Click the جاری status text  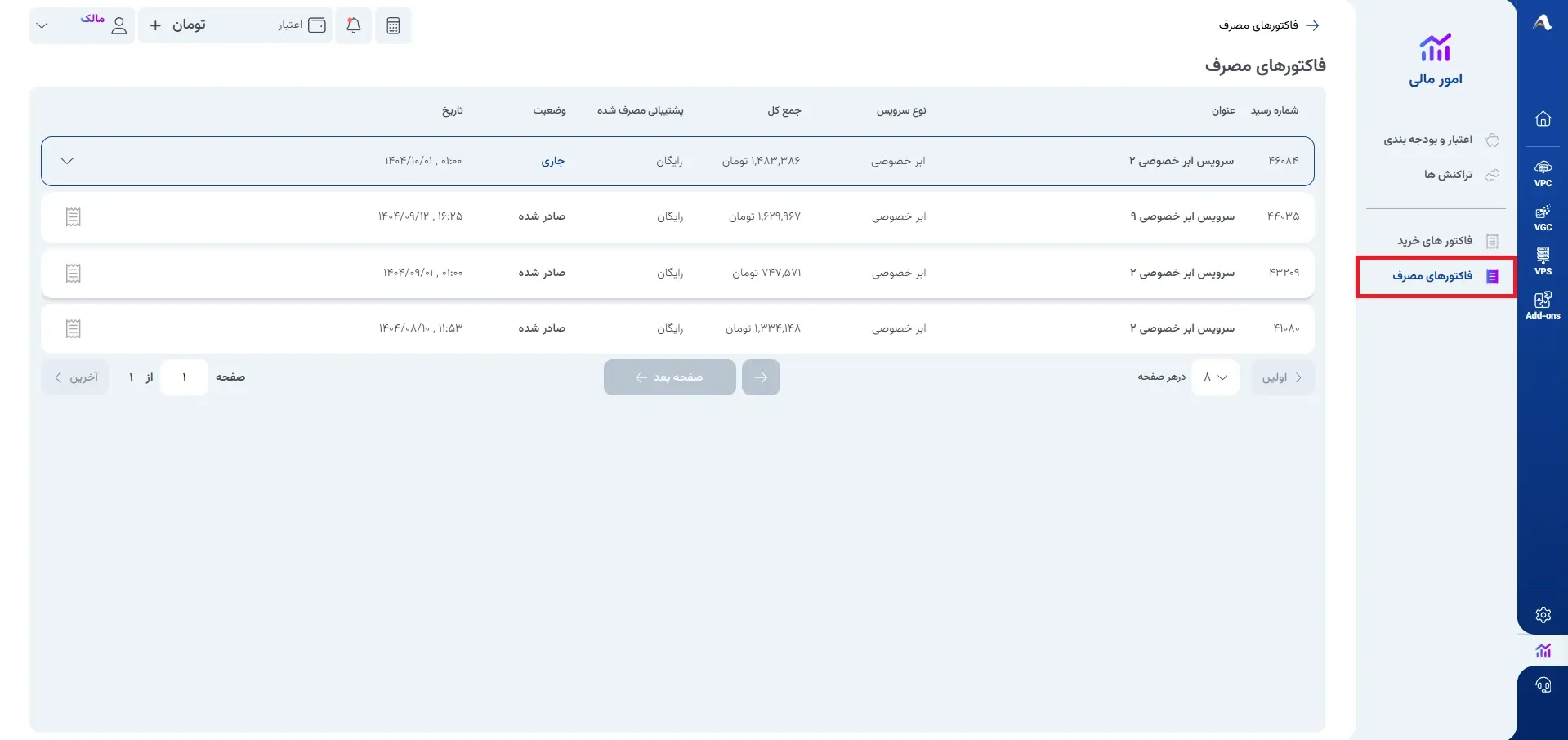[553, 161]
